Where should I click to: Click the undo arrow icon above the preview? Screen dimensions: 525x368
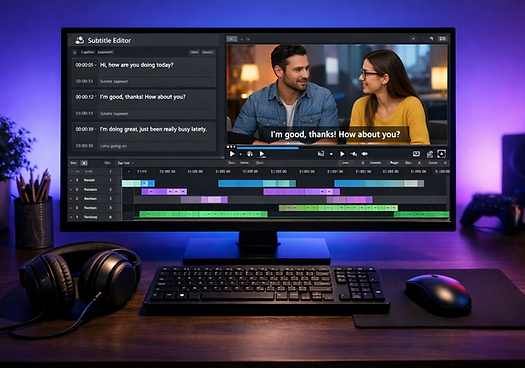pos(432,39)
